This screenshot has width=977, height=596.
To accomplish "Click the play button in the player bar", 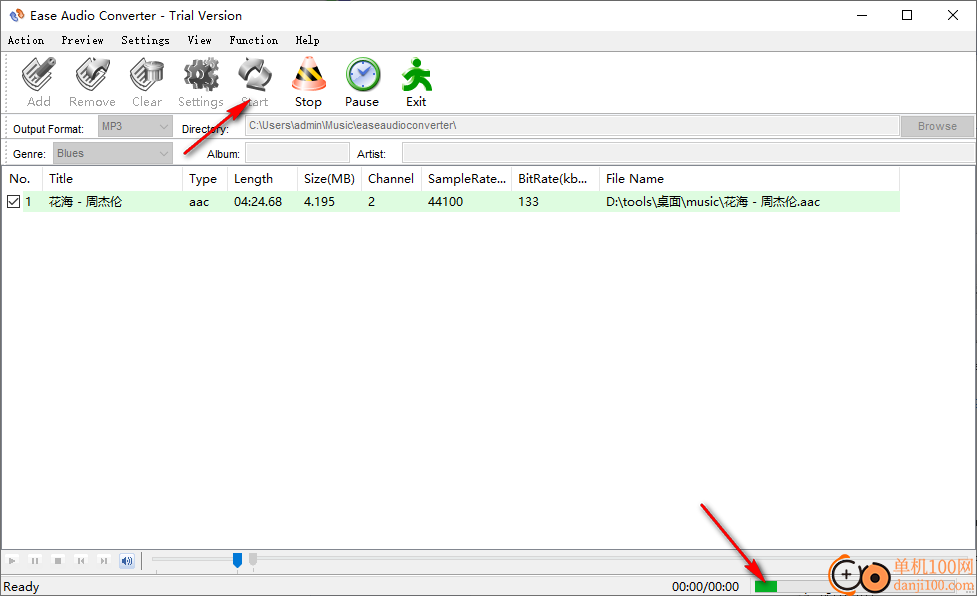I will pyautogui.click(x=12, y=561).
